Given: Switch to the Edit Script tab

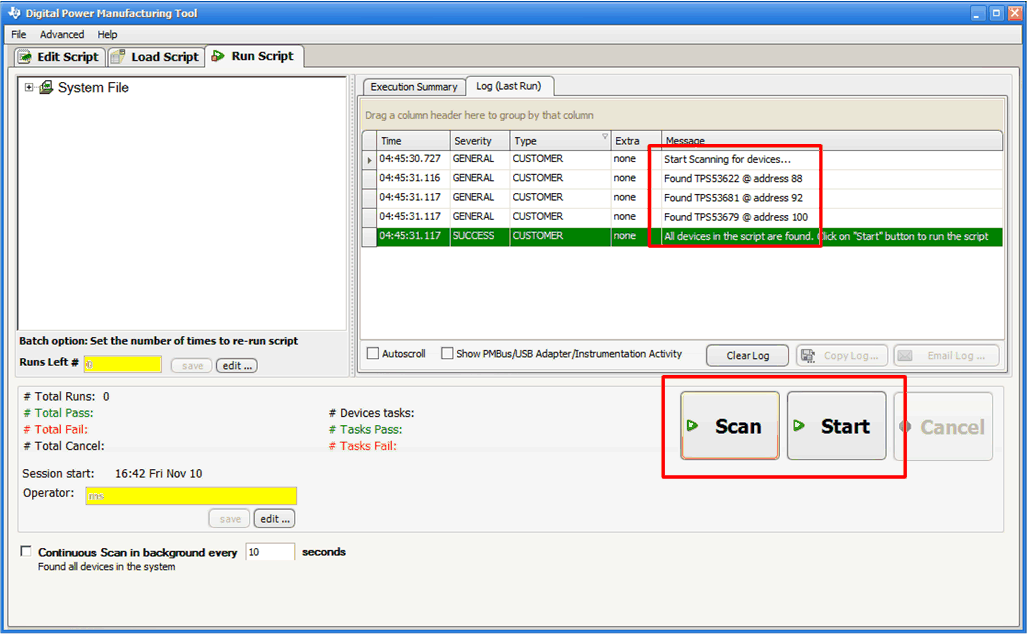Looking at the screenshot, I should click(58, 57).
